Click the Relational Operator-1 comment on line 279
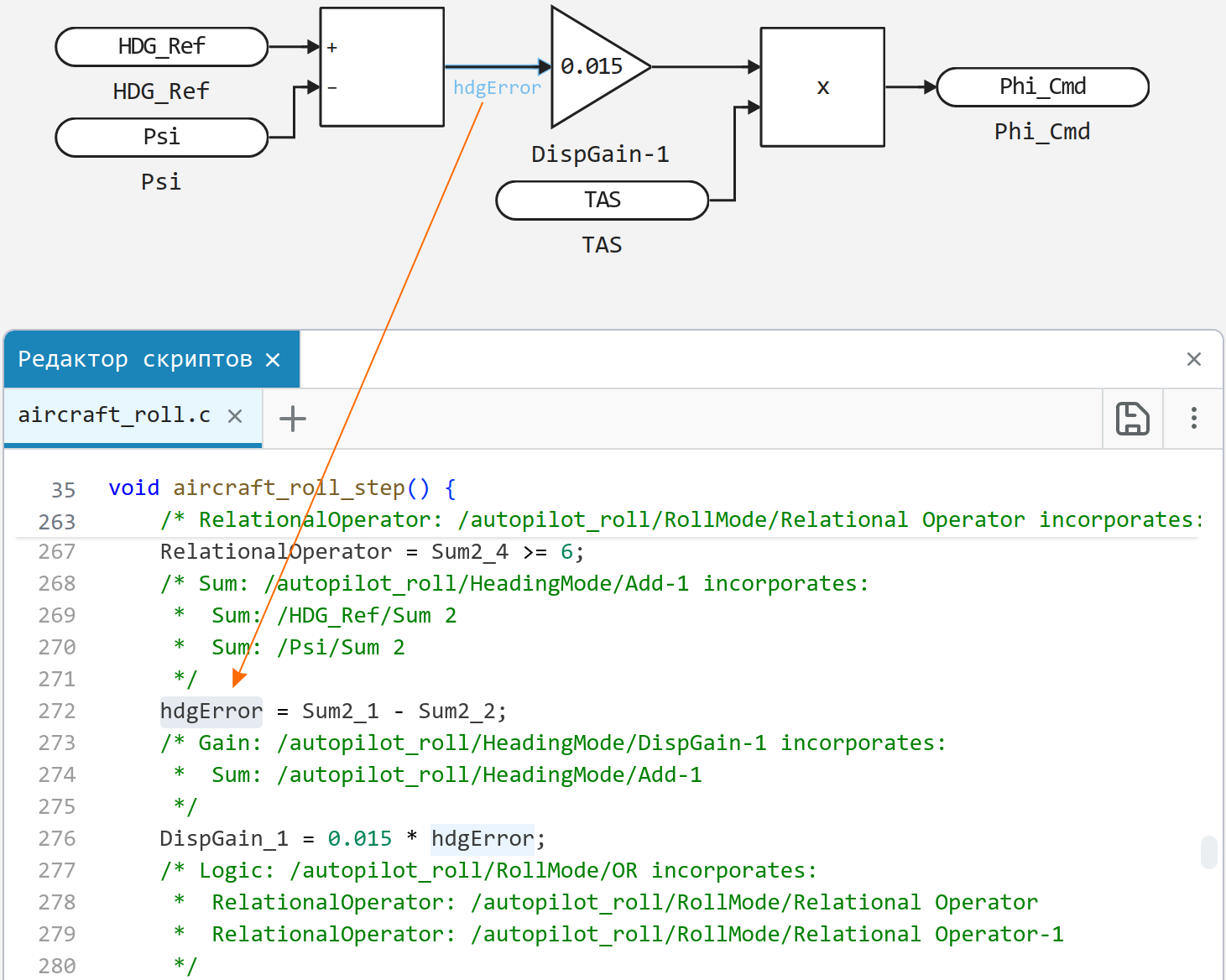 pos(638,935)
